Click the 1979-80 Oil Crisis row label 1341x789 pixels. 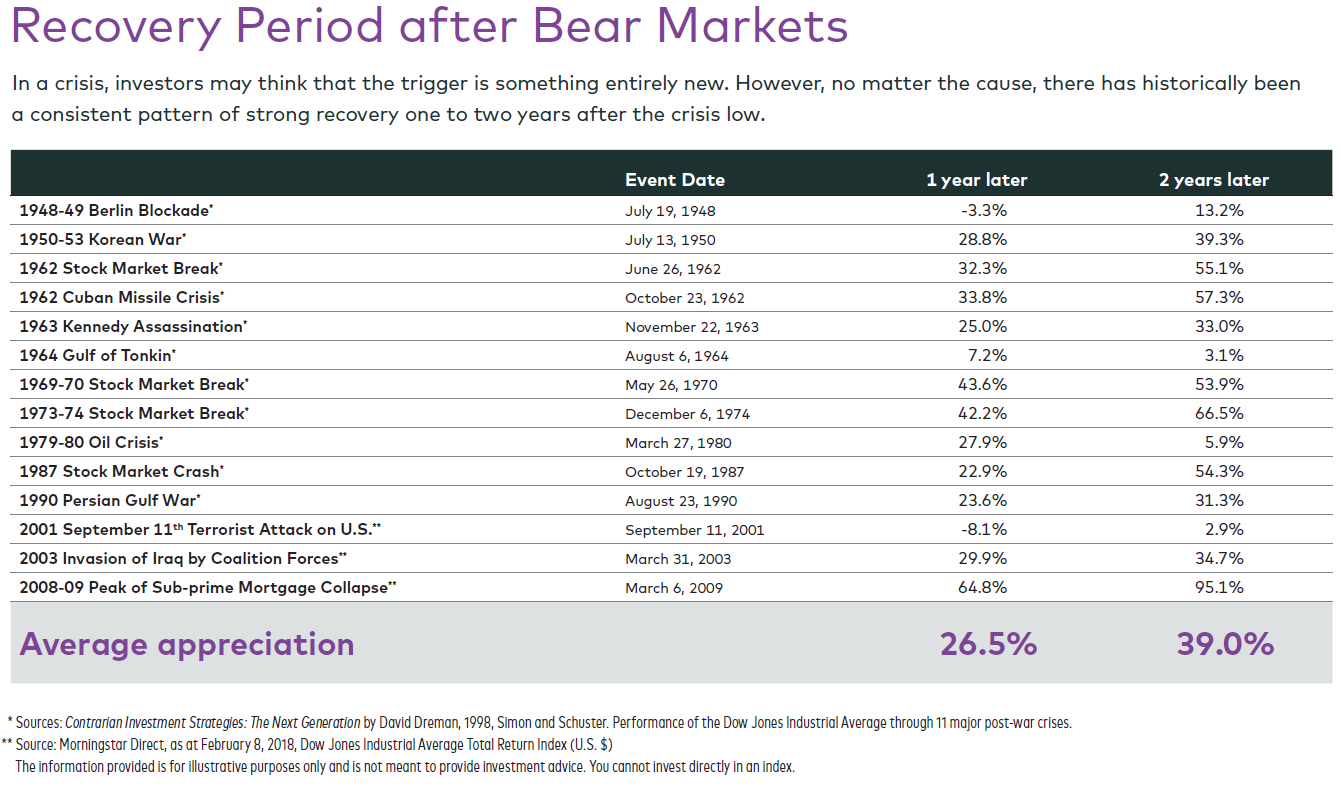[x=91, y=442]
